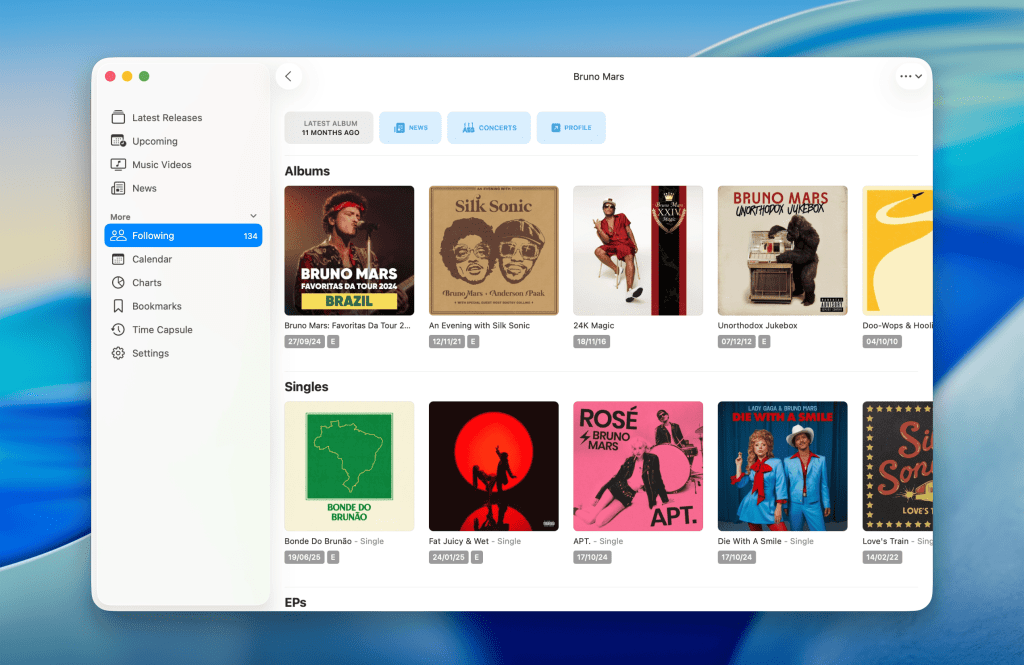The width and height of the screenshot is (1024, 665).
Task: Open Bruno Mars News button
Action: 410,128
